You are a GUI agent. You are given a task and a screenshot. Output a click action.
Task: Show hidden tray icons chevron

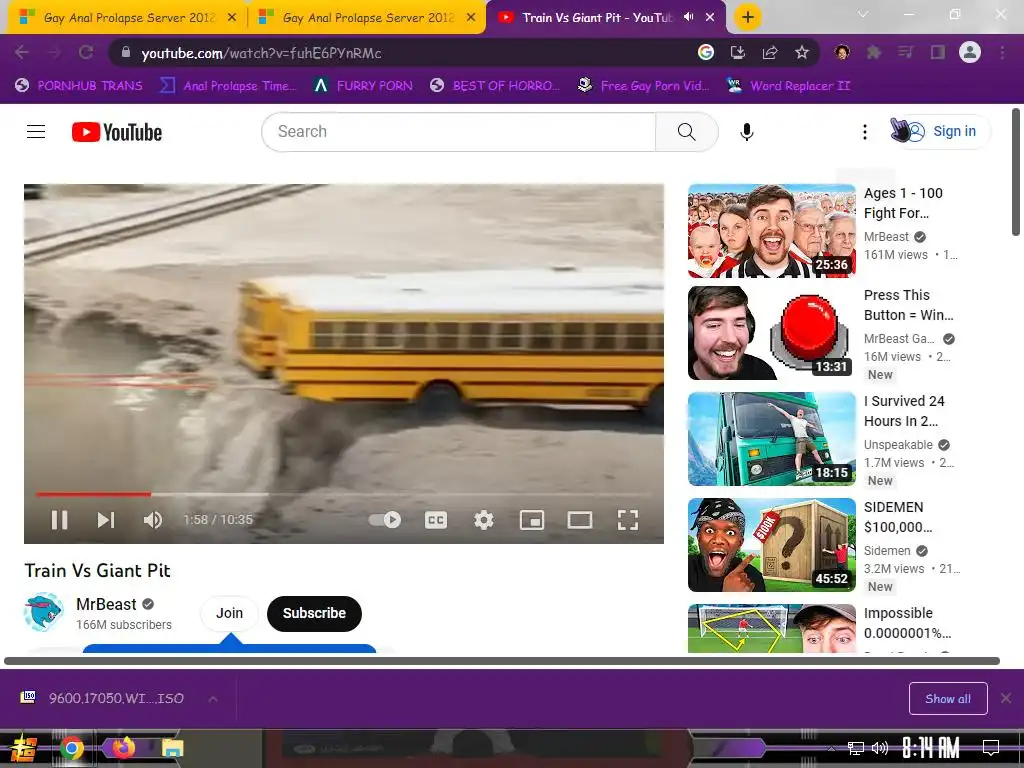point(830,748)
